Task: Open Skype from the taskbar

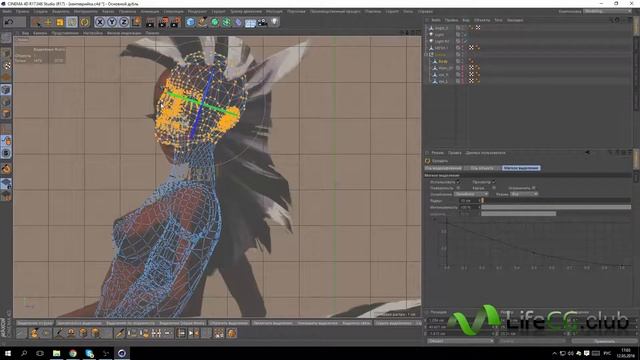Action: [x=89, y=353]
